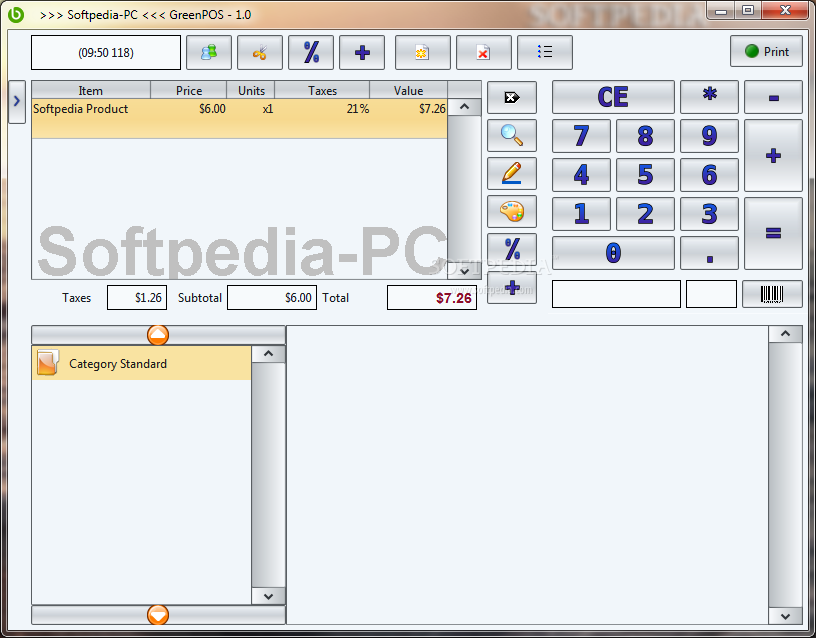Click the small input field beside barcode button

point(711,294)
